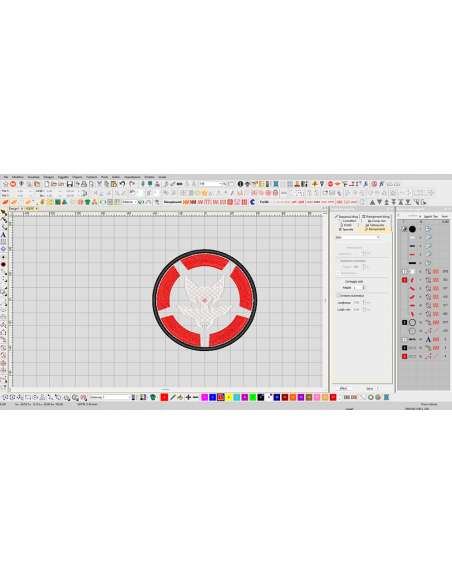Viewport: 452px width, 584px height.
Task: Click the green T-shirt icon
Action: 87,202
